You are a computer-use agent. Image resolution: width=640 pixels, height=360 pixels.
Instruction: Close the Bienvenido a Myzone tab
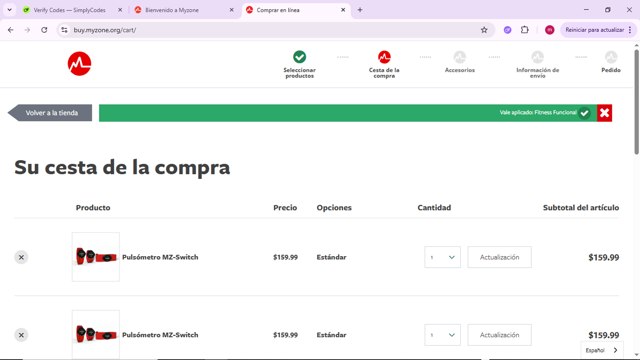[x=231, y=10]
